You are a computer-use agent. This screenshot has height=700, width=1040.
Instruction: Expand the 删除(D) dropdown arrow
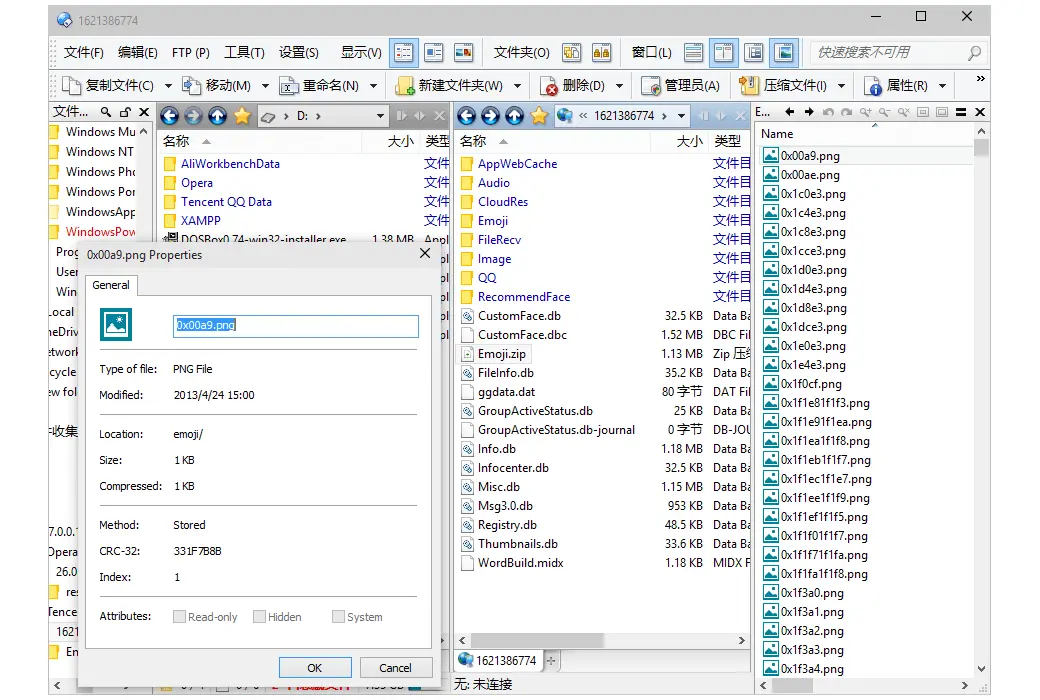click(619, 86)
